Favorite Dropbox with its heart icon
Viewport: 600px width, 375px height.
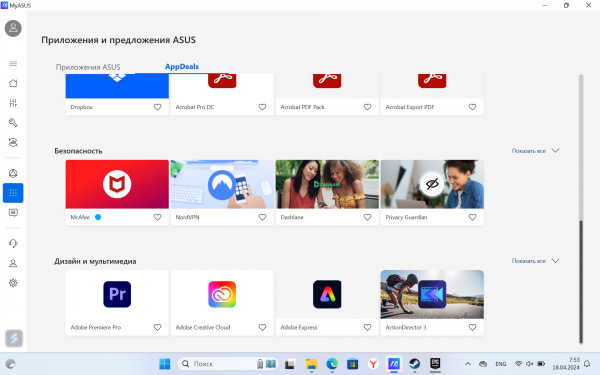click(x=157, y=107)
